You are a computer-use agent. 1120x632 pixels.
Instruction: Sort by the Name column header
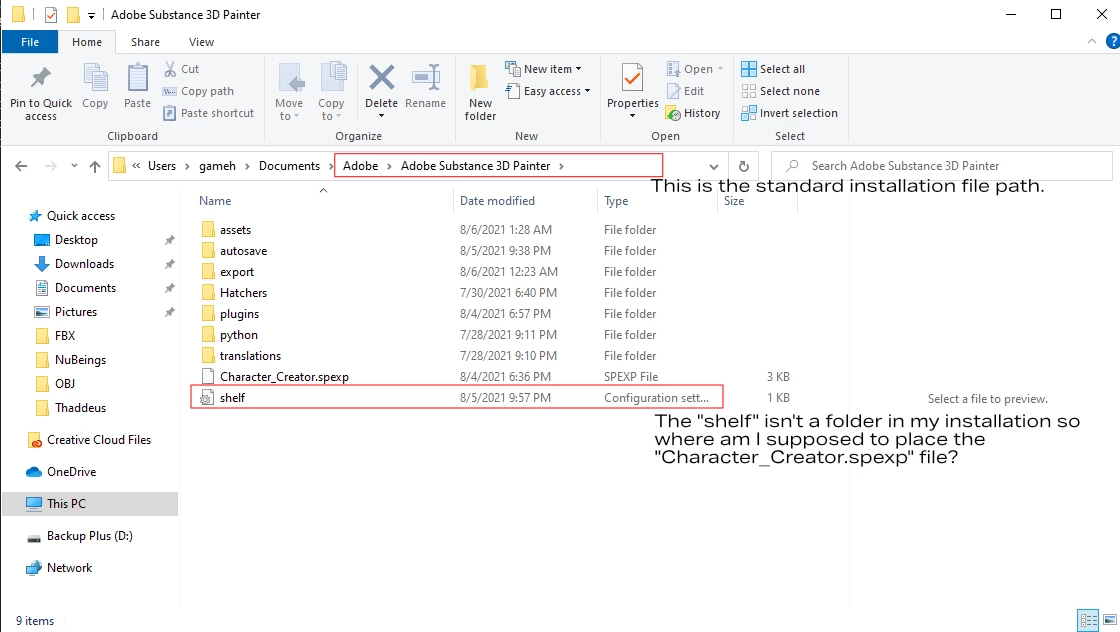(215, 201)
